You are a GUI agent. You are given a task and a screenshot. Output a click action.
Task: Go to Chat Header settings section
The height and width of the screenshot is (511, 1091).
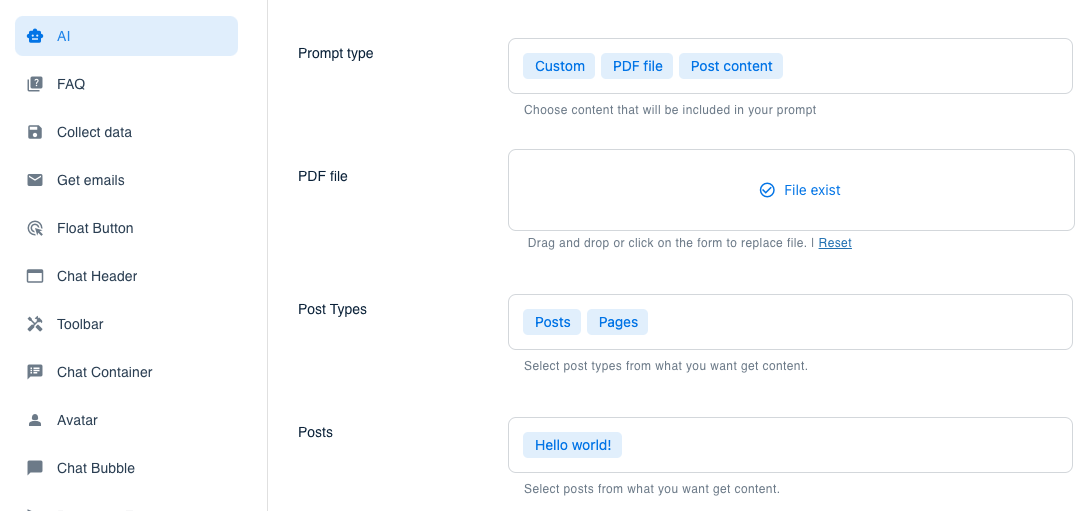[97, 276]
